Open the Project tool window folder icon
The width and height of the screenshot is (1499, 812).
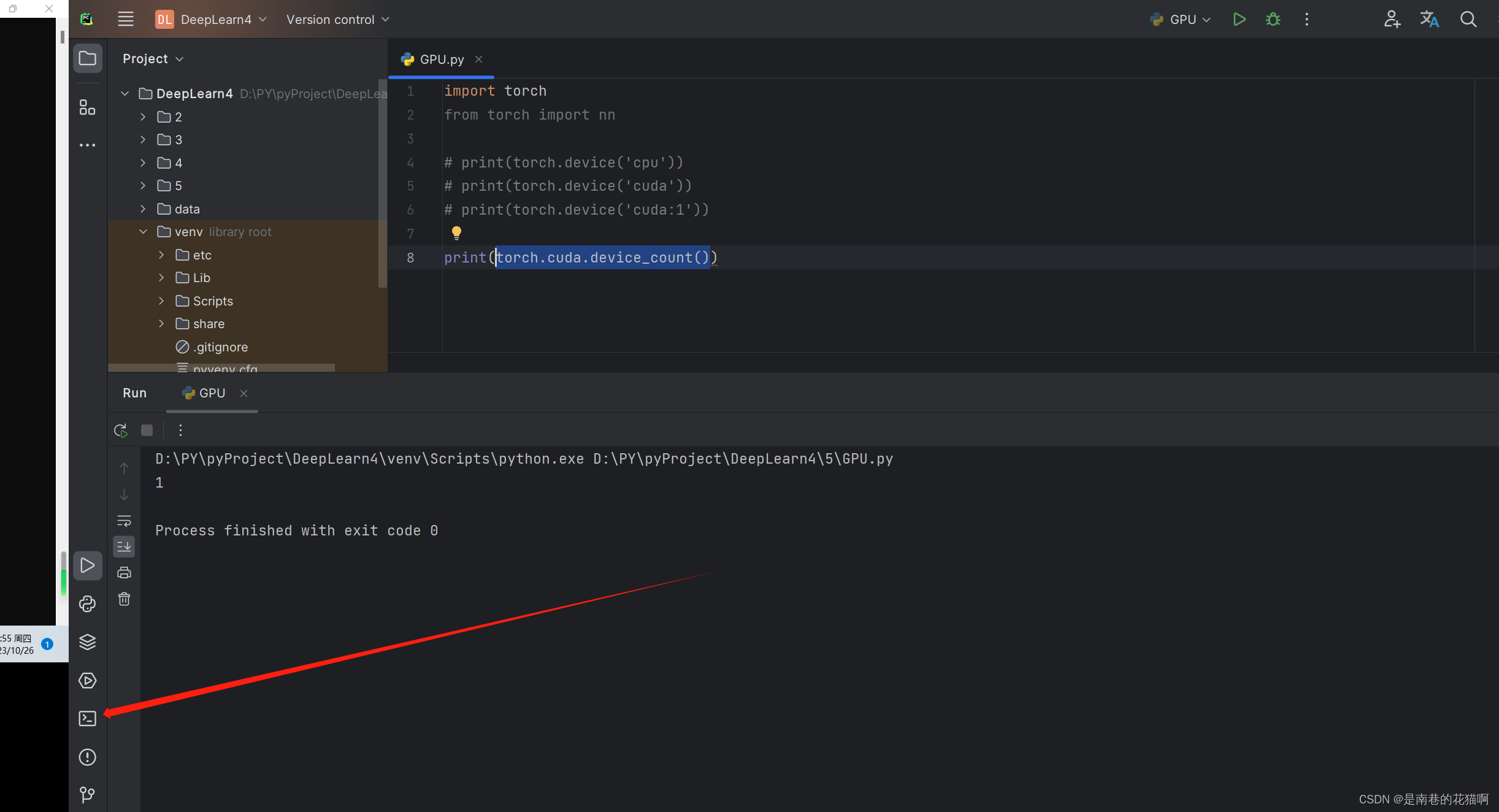point(88,58)
